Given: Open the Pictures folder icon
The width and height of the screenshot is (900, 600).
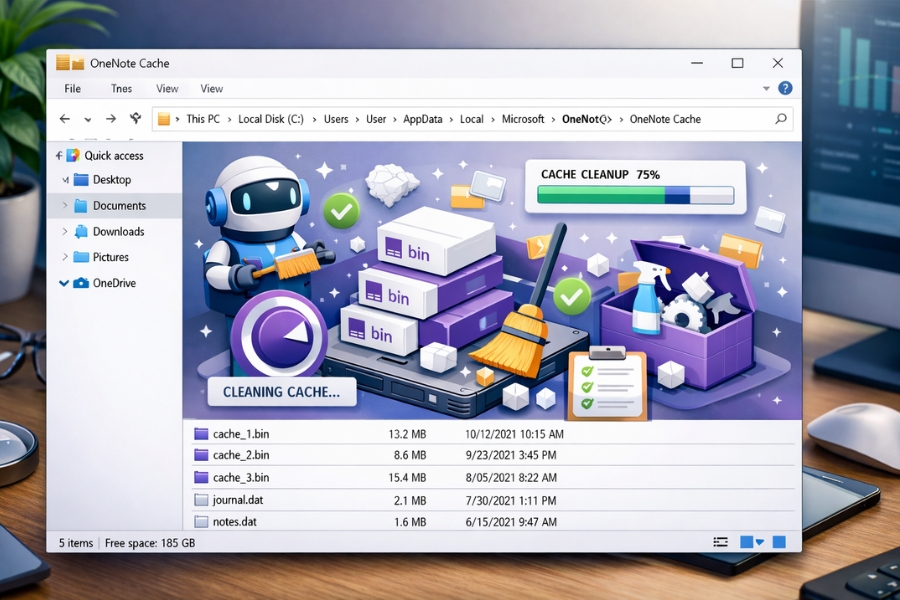Looking at the screenshot, I should (x=79, y=257).
